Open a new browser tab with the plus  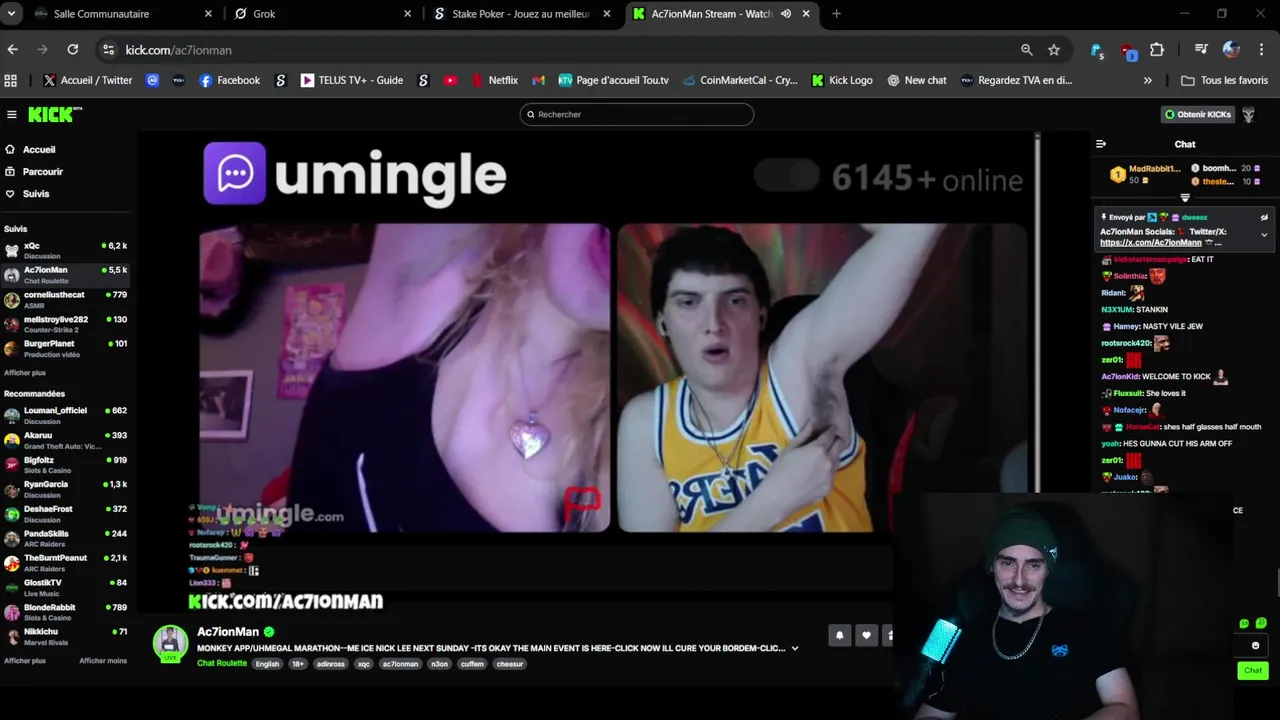[836, 14]
